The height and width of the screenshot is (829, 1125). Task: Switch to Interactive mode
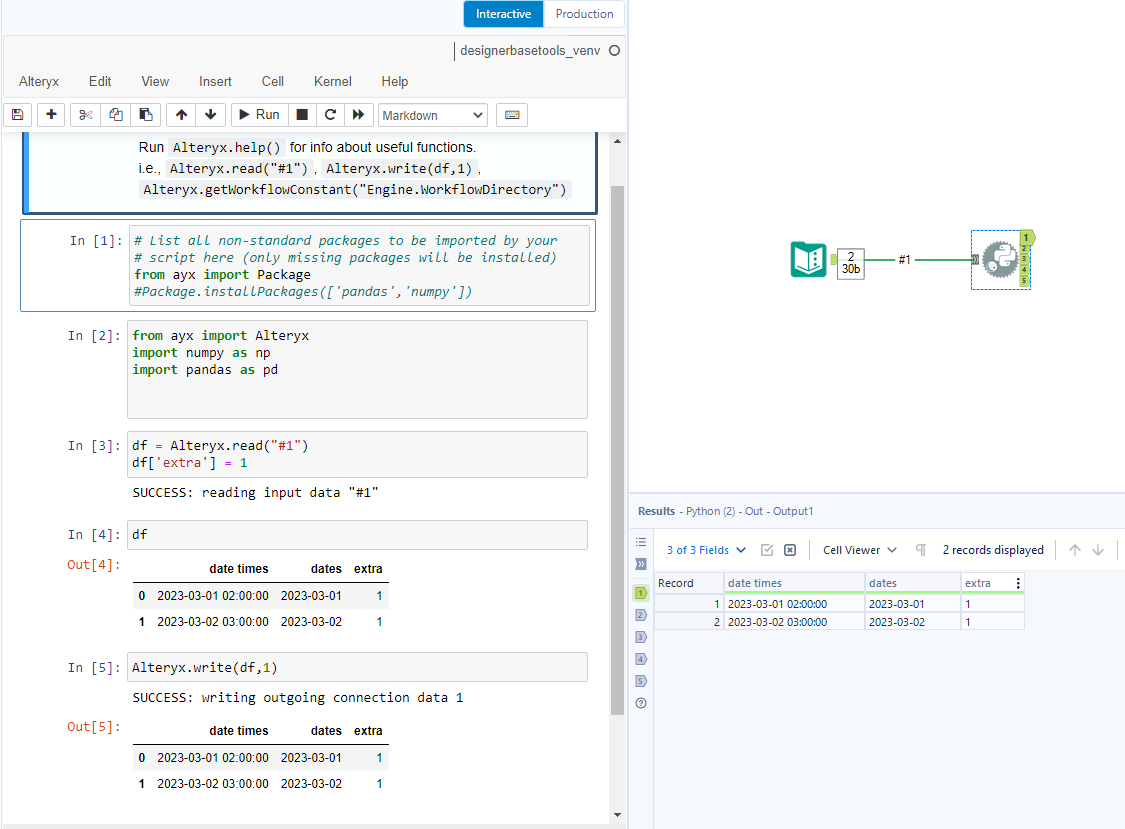pos(503,14)
